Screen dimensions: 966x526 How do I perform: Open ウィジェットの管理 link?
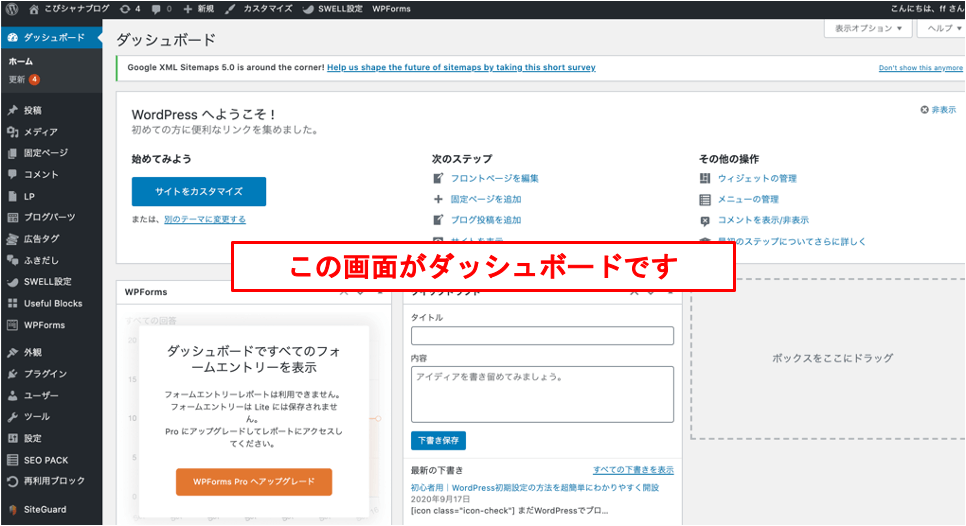[x=757, y=178]
